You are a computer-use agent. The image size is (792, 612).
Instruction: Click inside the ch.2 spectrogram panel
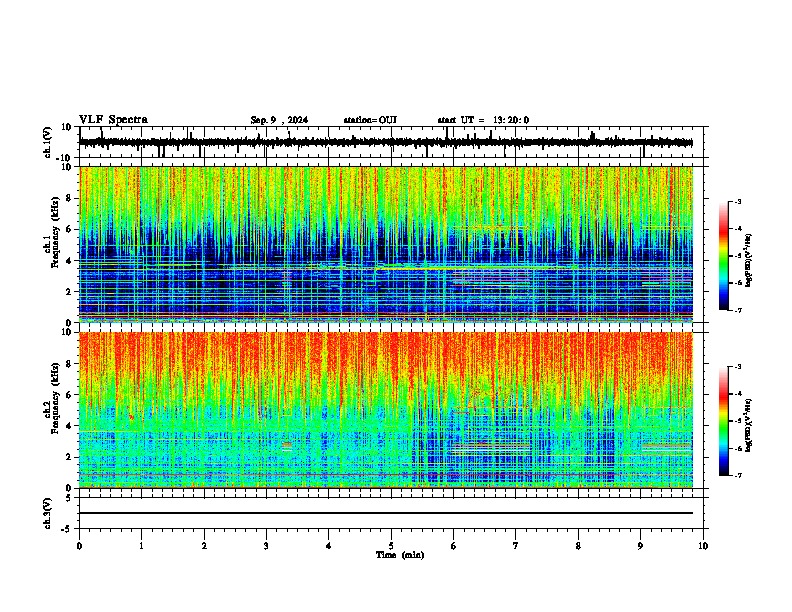click(x=386, y=410)
